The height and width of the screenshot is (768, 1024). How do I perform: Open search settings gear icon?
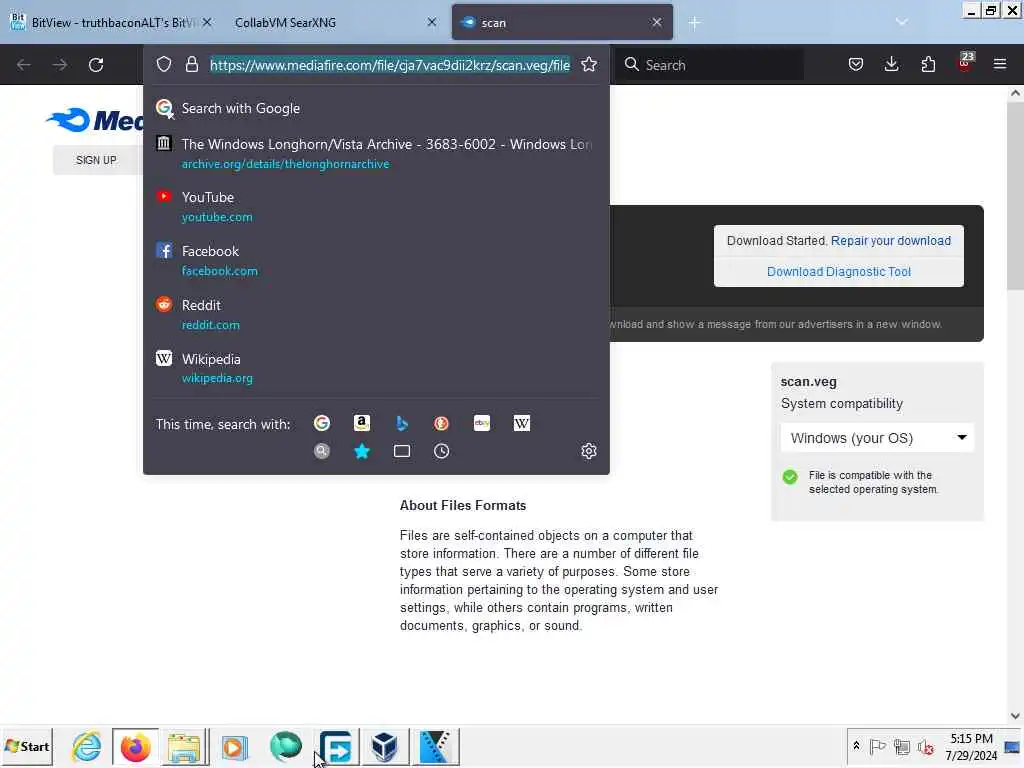click(589, 451)
